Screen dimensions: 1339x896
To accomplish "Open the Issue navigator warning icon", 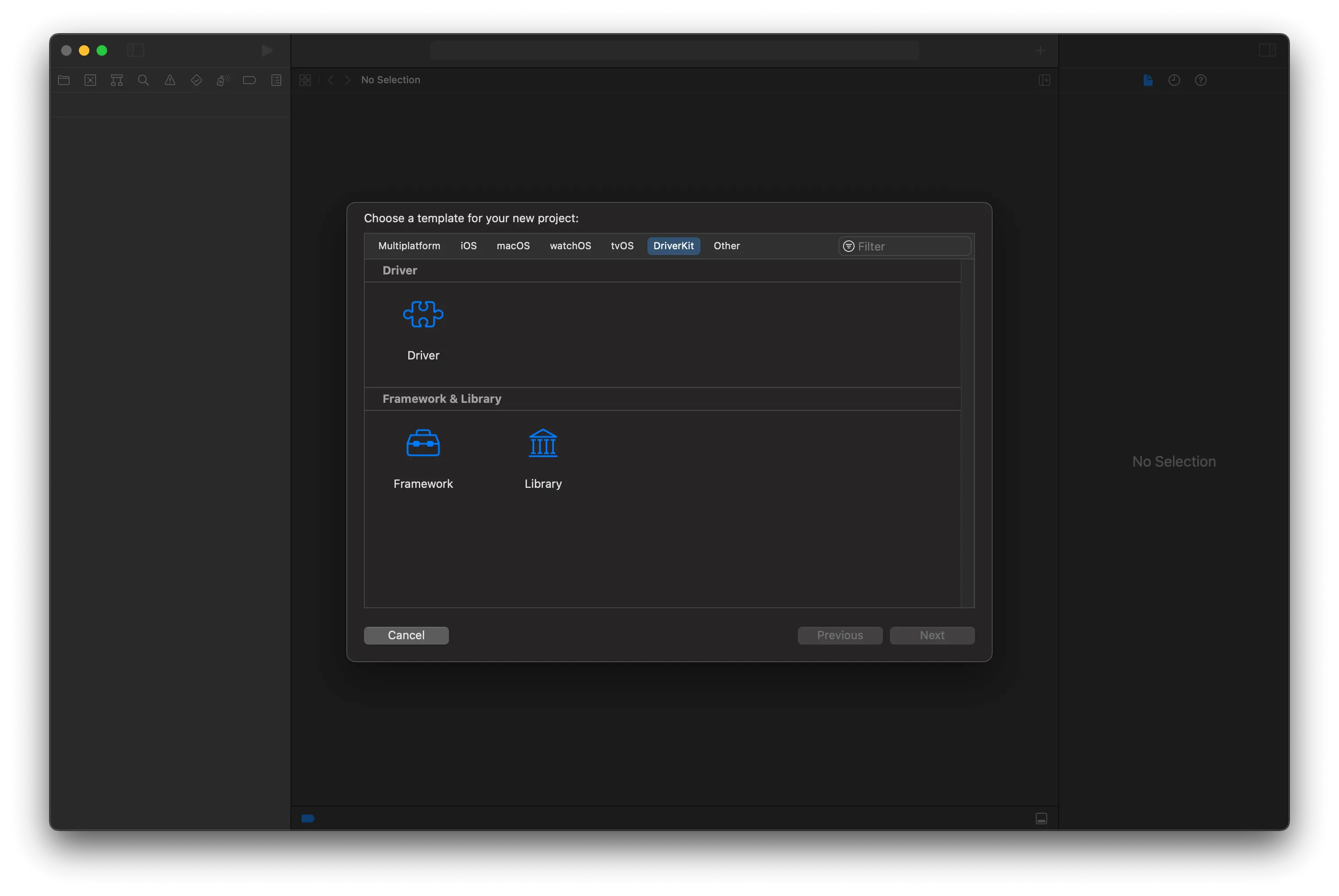I will [170, 80].
